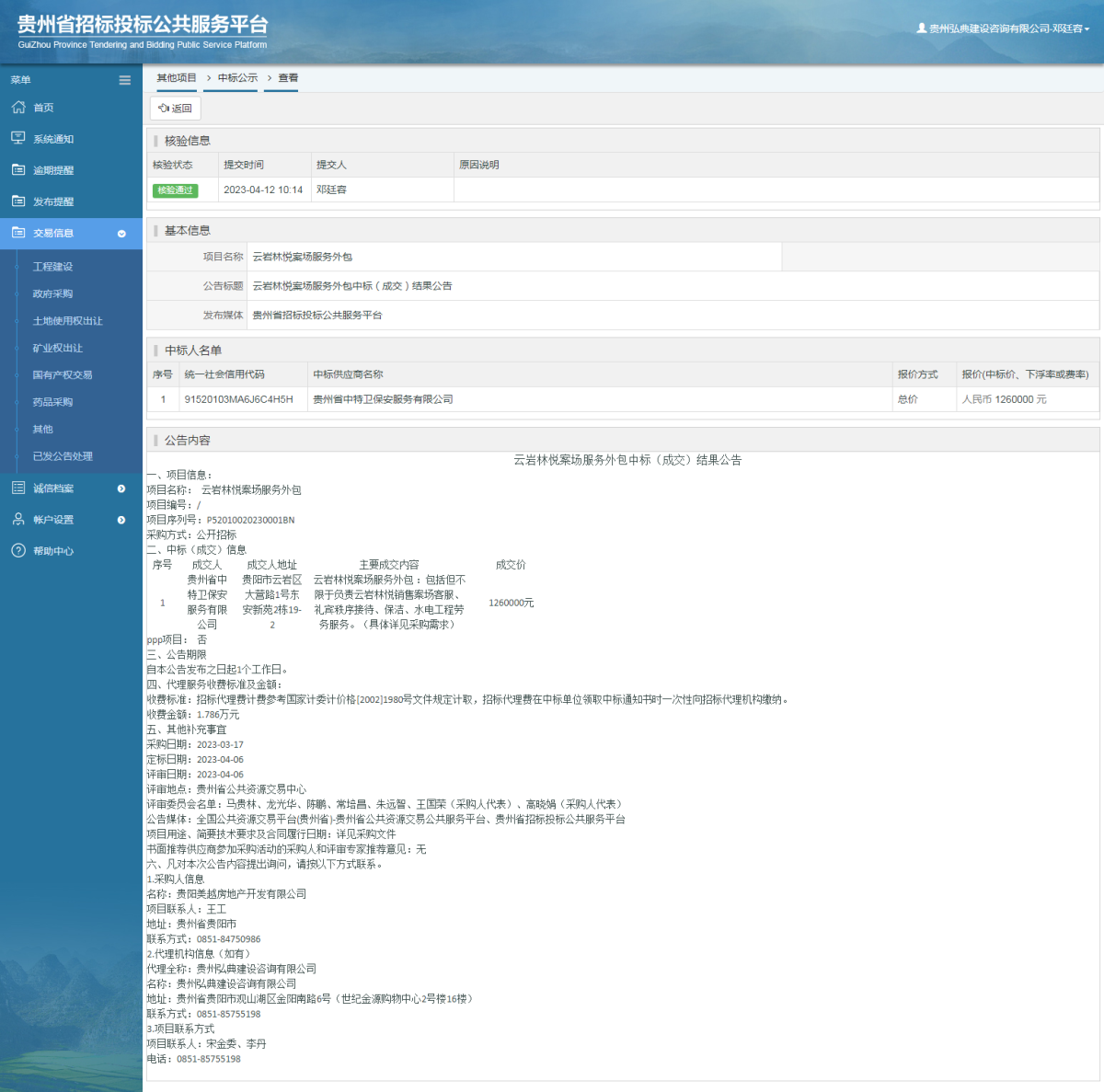The width and height of the screenshot is (1104, 1092).
Task: Click the platform title 贵州省招标投标公共服务平台
Action: [143, 25]
